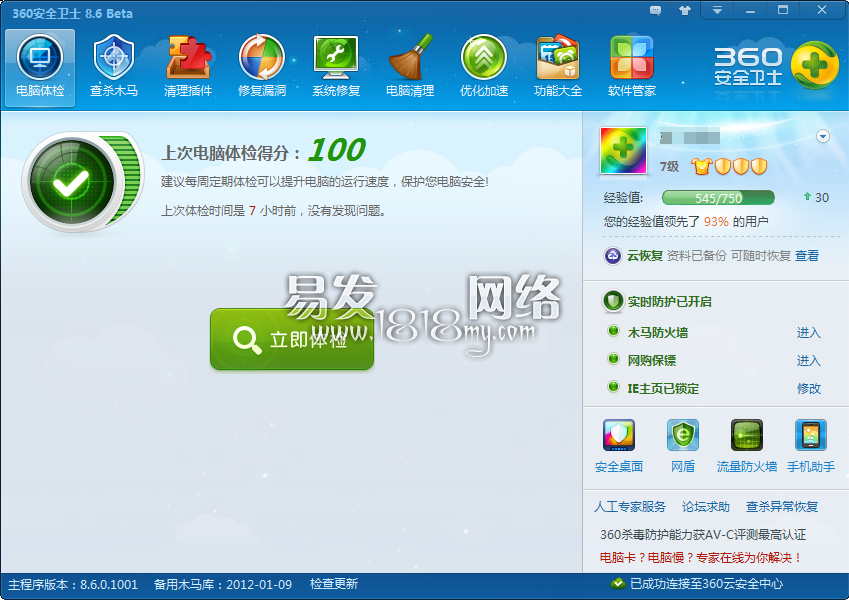Open 论坛求助 forum help link
This screenshot has height=600, width=849.
point(706,507)
